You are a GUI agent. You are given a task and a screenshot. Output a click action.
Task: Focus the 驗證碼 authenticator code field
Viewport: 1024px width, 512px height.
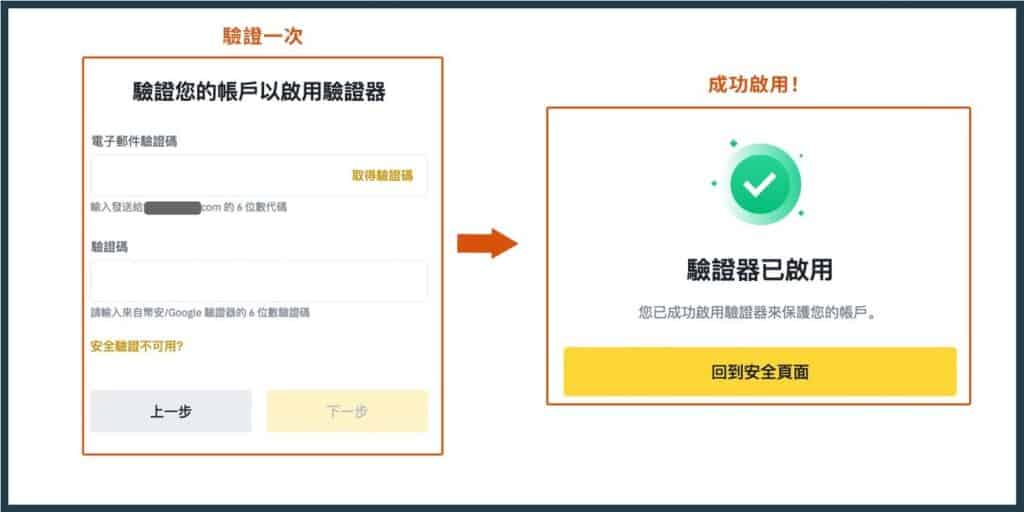[x=259, y=281]
